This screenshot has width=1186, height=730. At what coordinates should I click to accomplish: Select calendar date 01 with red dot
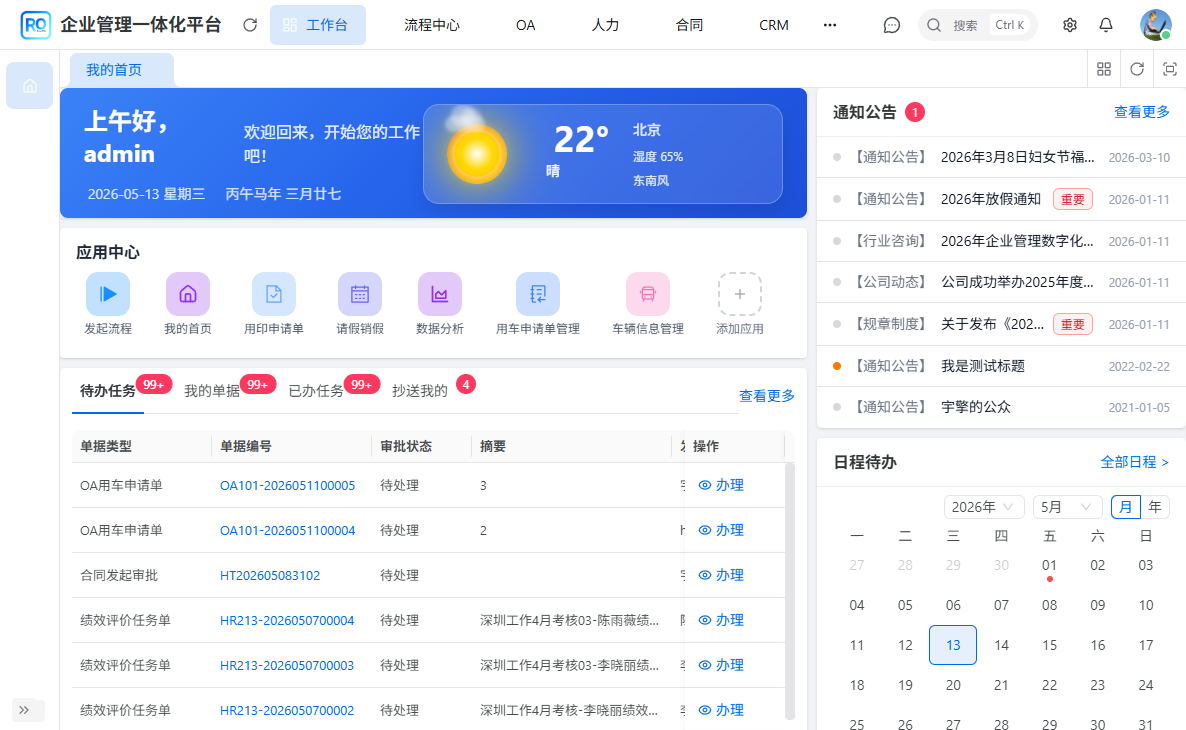pos(1049,567)
